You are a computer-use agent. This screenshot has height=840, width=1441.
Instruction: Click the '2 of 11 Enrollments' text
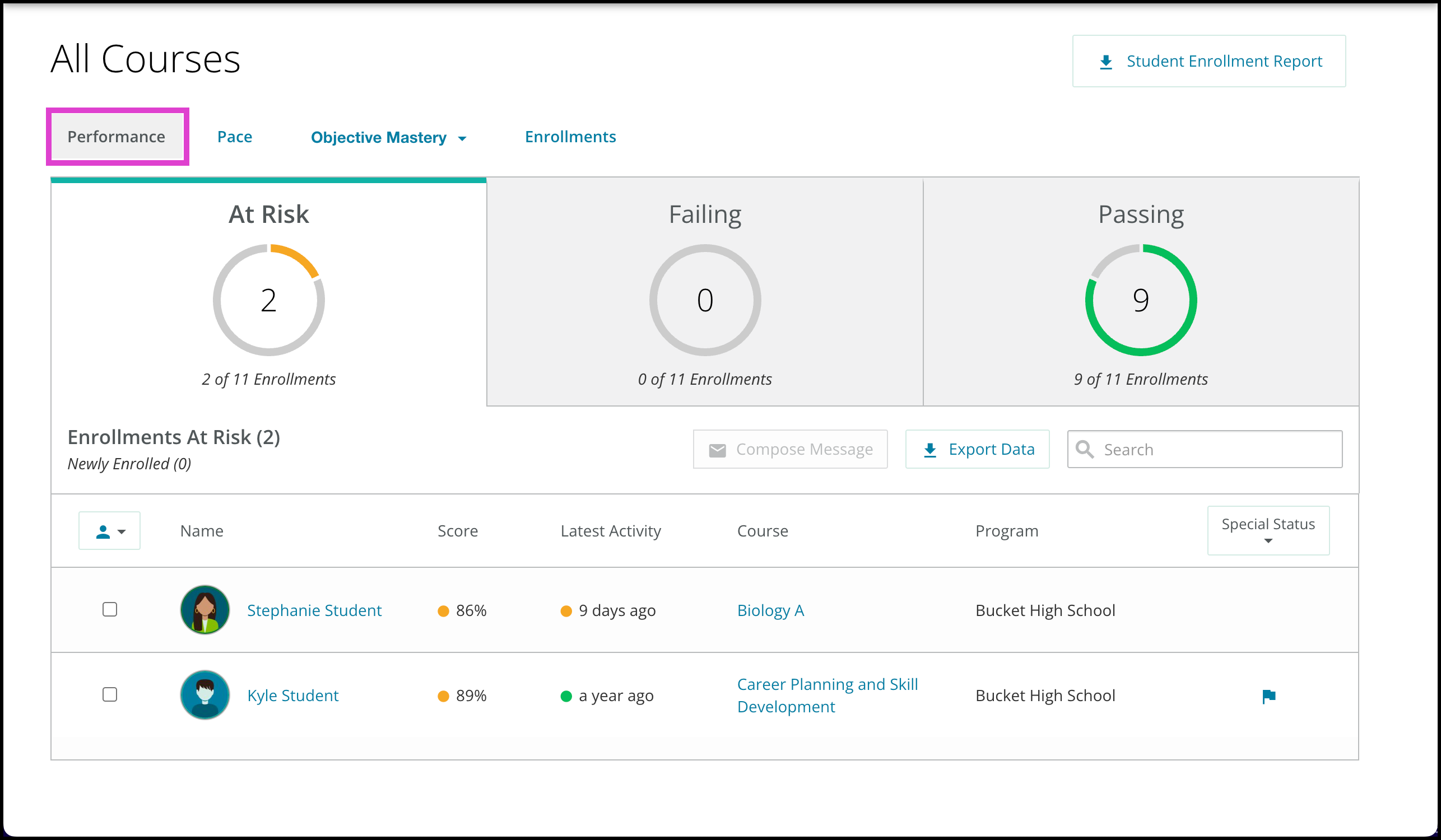(269, 379)
